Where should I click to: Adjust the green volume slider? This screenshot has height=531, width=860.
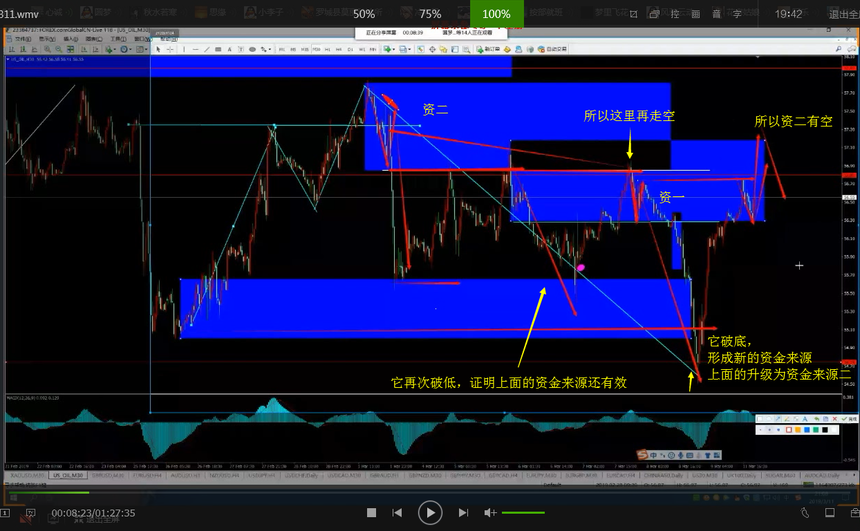click(523, 513)
